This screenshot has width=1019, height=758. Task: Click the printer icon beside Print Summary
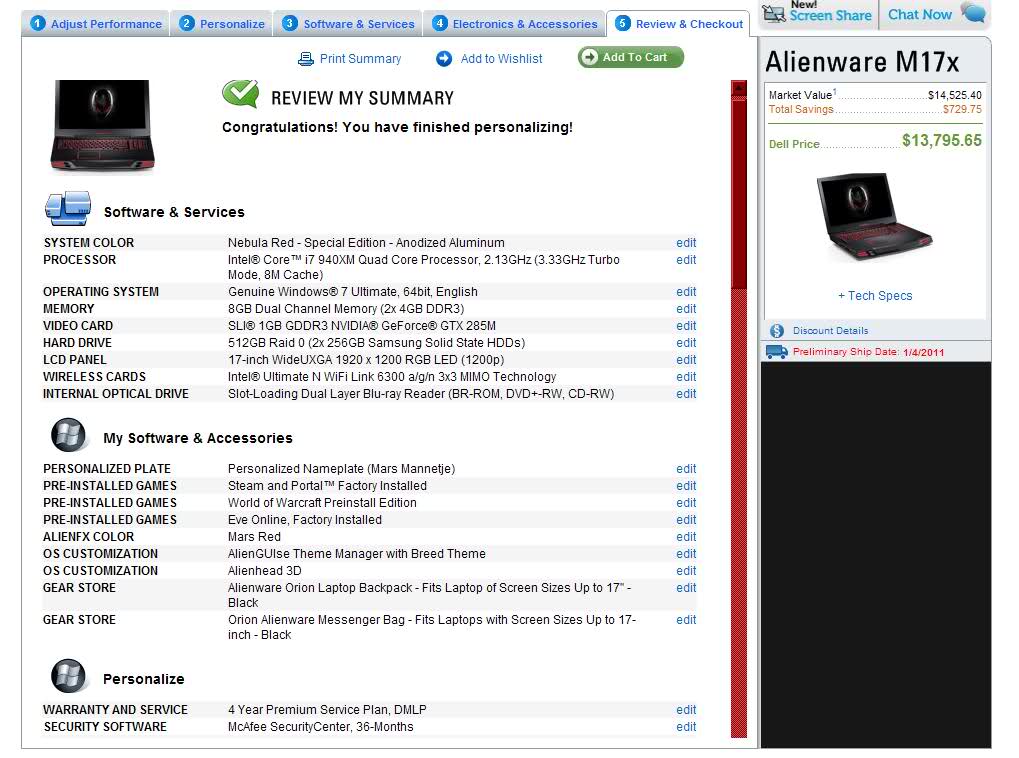point(306,59)
